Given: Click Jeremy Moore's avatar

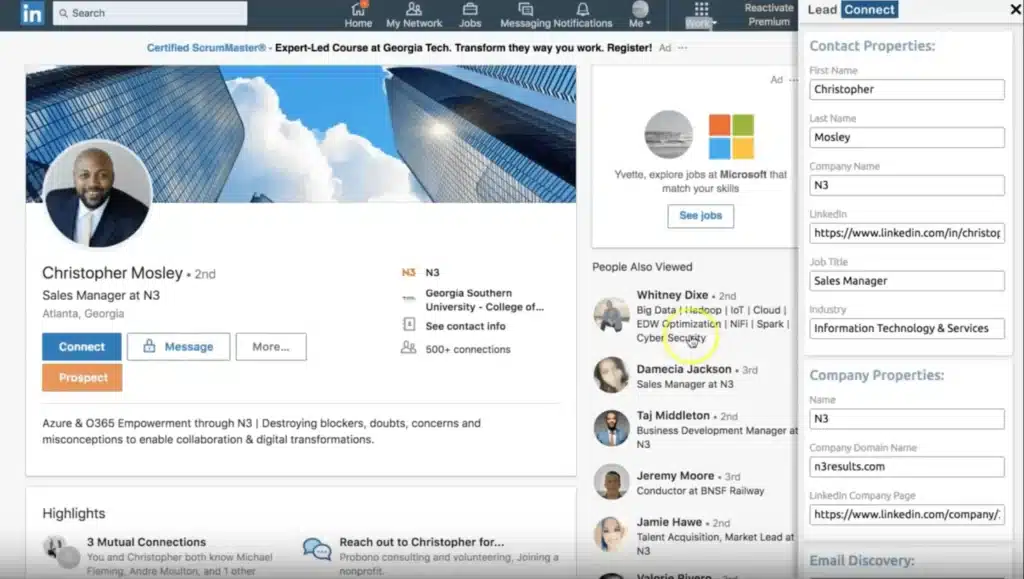Looking at the screenshot, I should (x=611, y=482).
